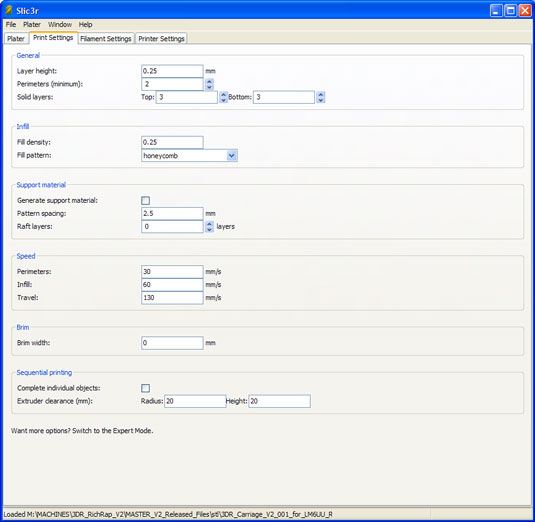Switch to the Filament Settings tab
This screenshot has height=522, width=535.
(x=106, y=39)
